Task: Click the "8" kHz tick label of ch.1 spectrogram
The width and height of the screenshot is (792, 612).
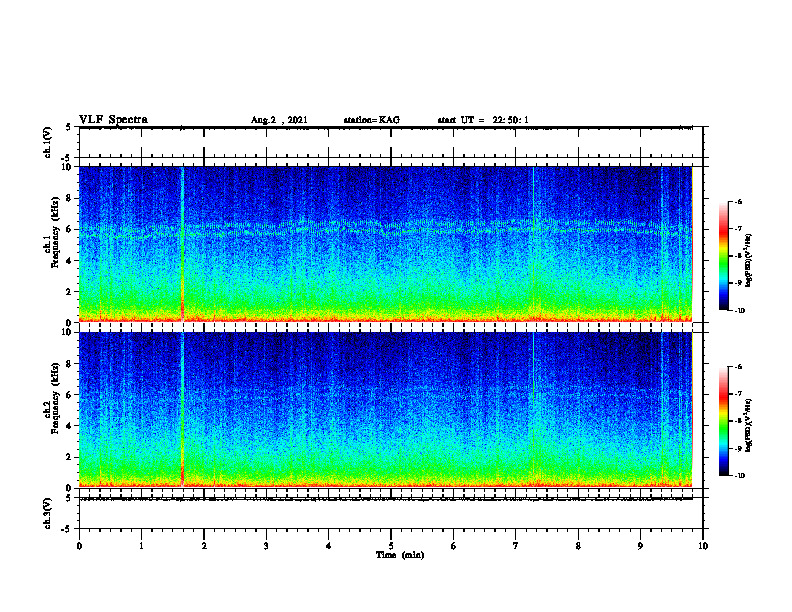Action: (x=70, y=198)
